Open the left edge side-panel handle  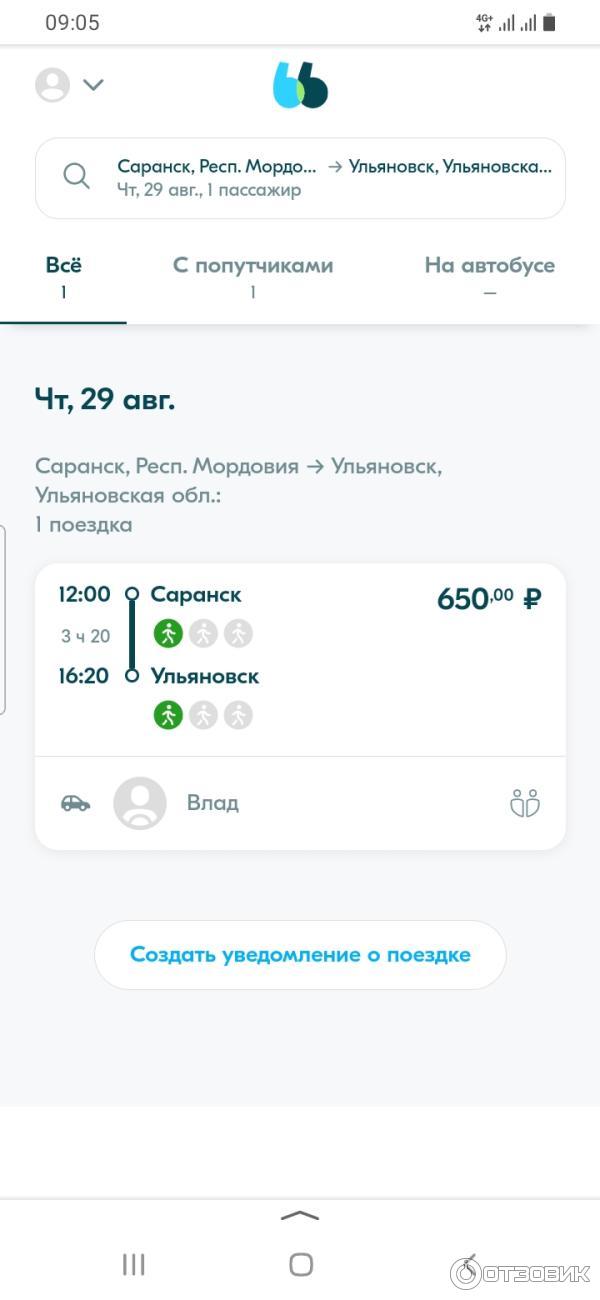pyautogui.click(x=3, y=620)
